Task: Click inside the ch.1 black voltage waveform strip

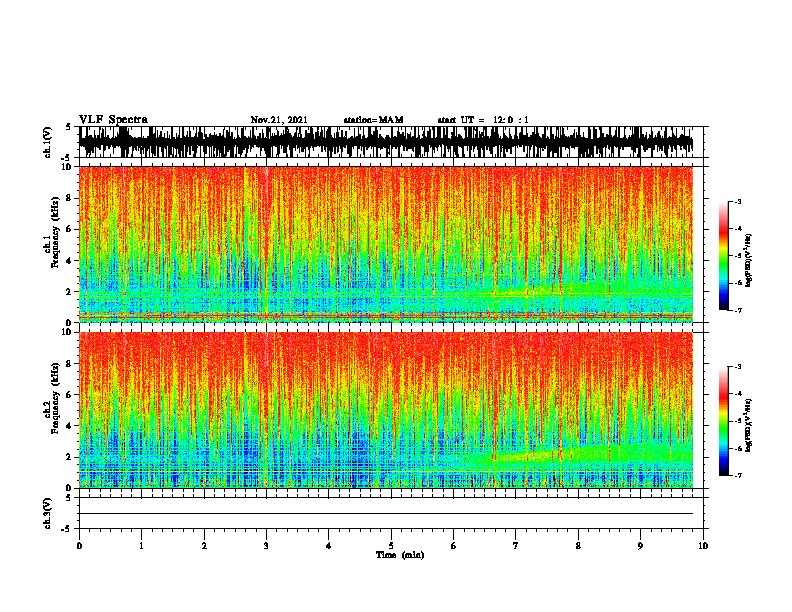Action: click(386, 142)
